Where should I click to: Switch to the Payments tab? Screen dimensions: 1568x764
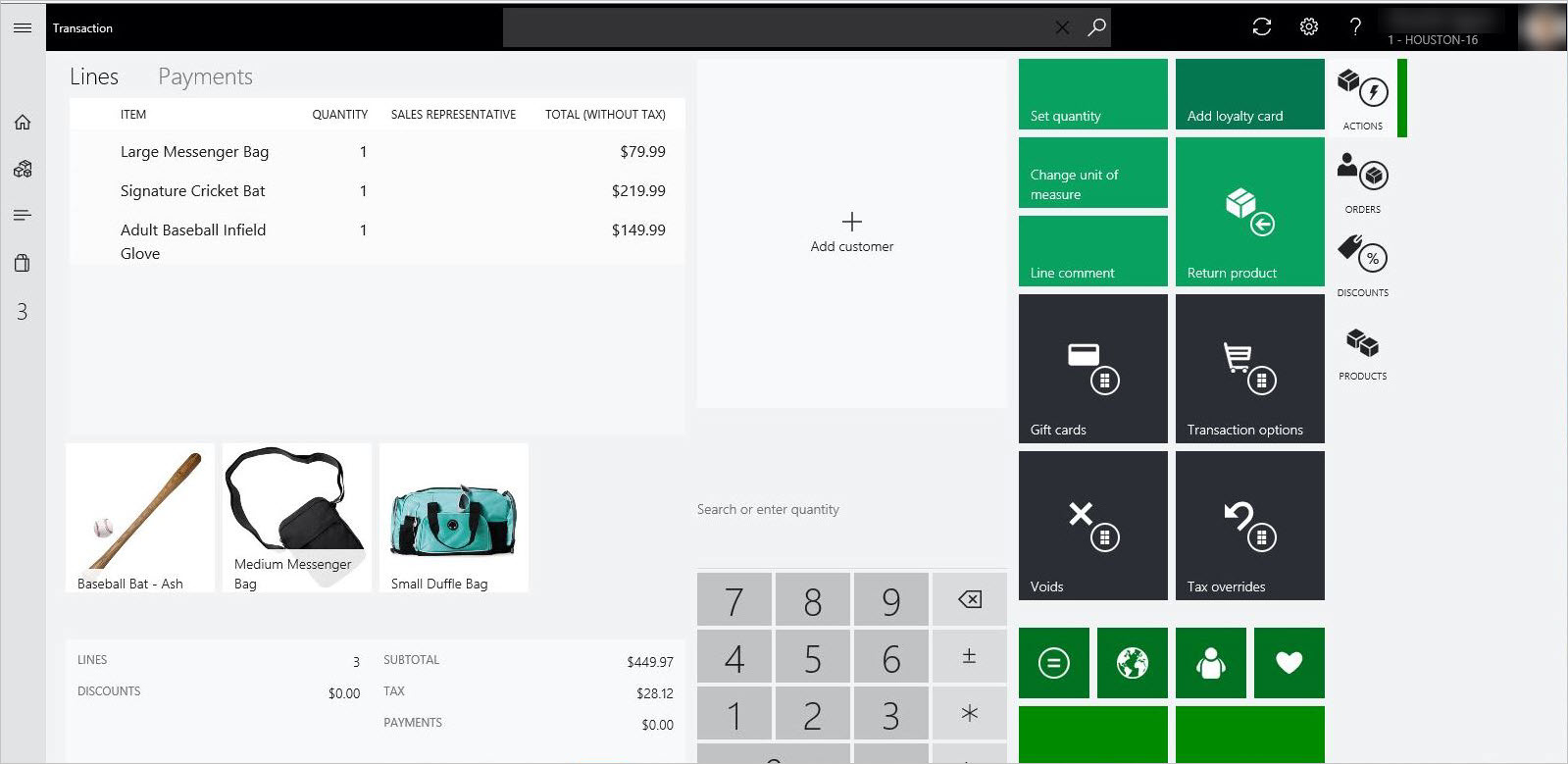coord(205,76)
